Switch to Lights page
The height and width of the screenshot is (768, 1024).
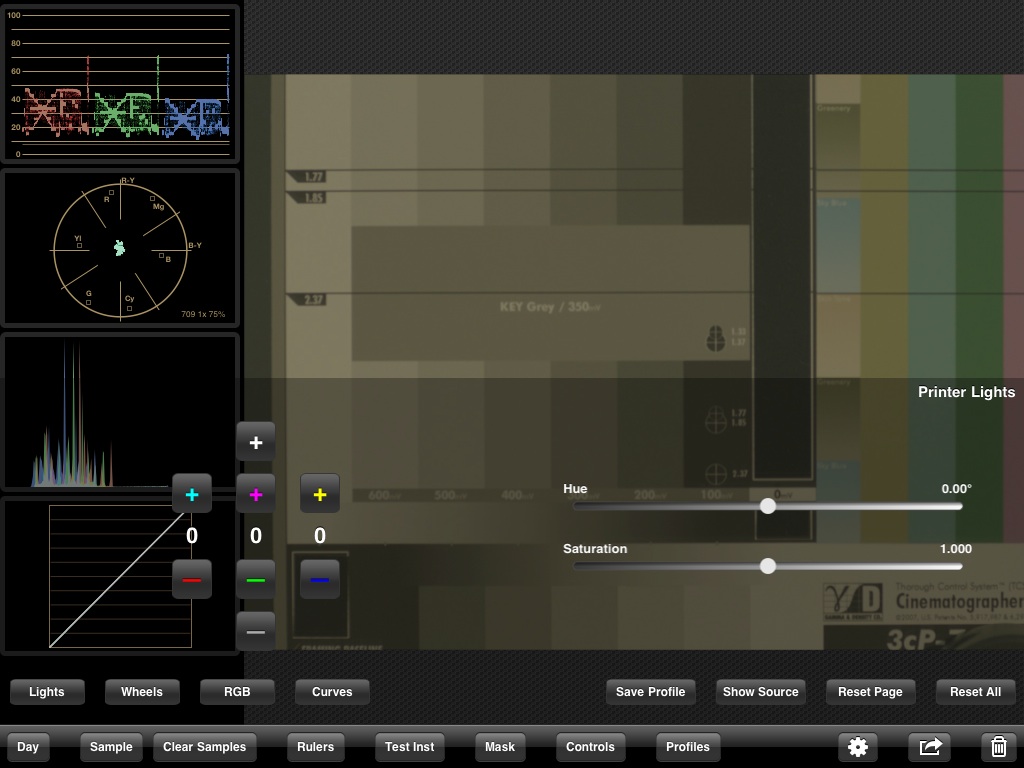tap(47, 692)
